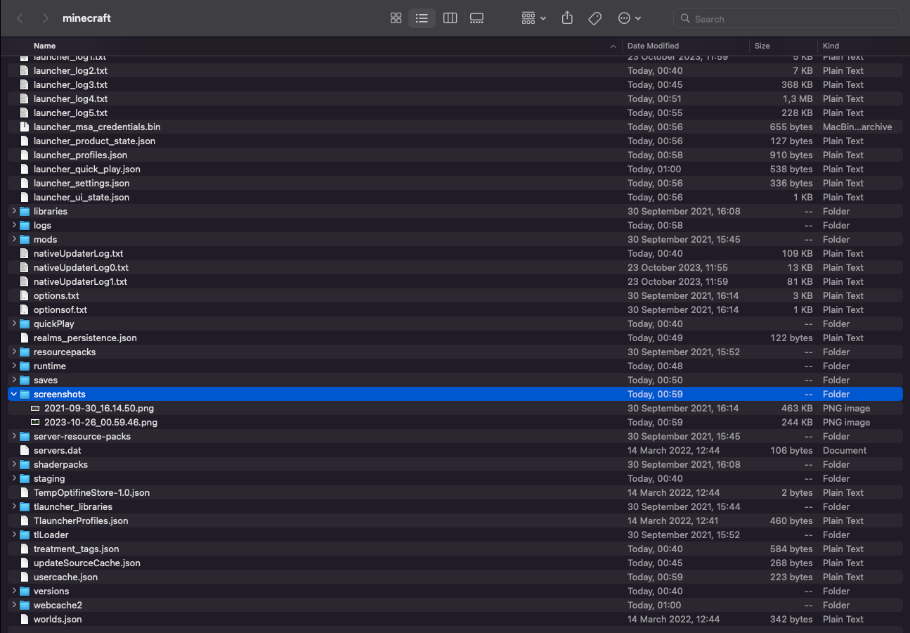Switch to column view

click(450, 19)
